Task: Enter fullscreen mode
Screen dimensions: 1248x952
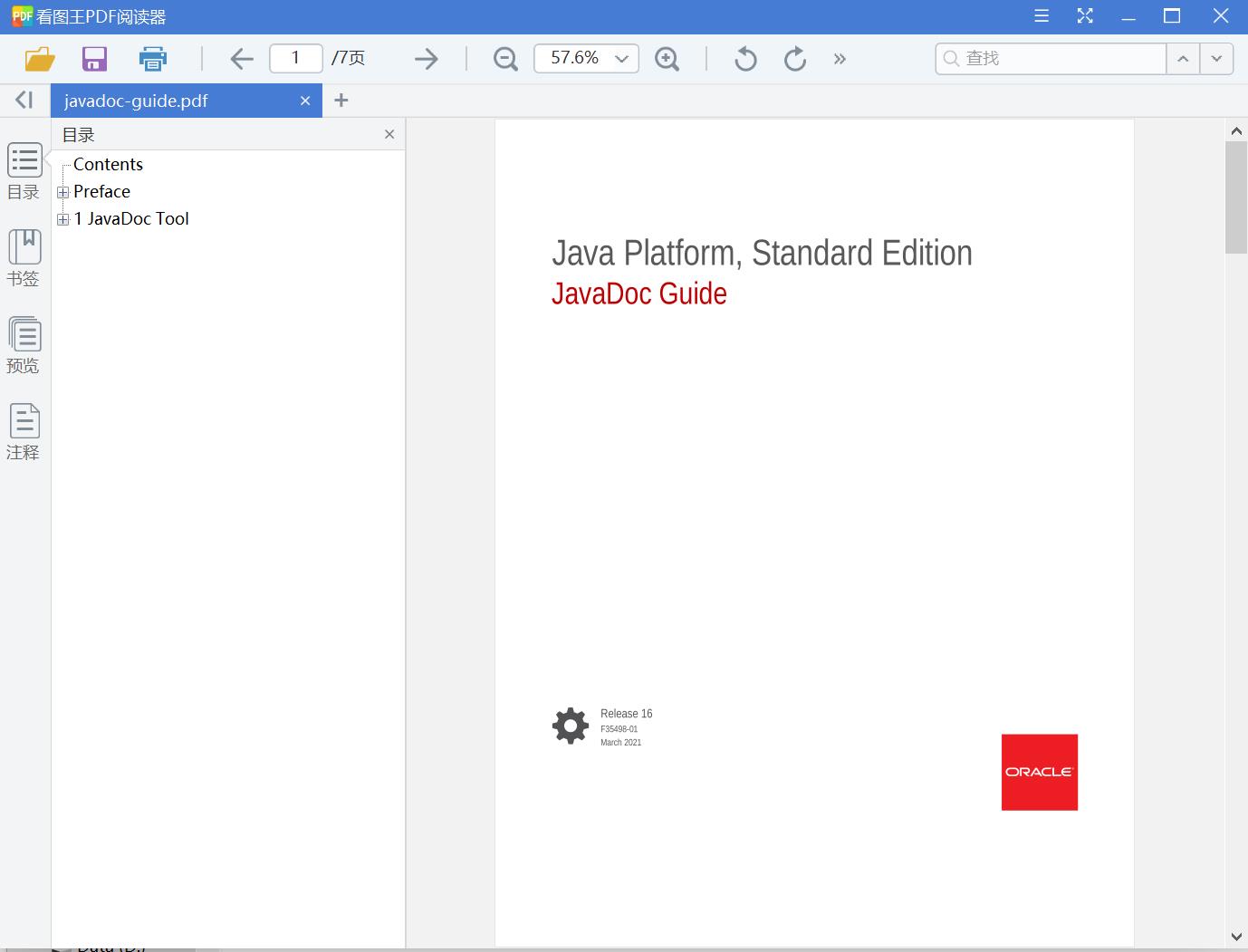Action: pos(1085,15)
